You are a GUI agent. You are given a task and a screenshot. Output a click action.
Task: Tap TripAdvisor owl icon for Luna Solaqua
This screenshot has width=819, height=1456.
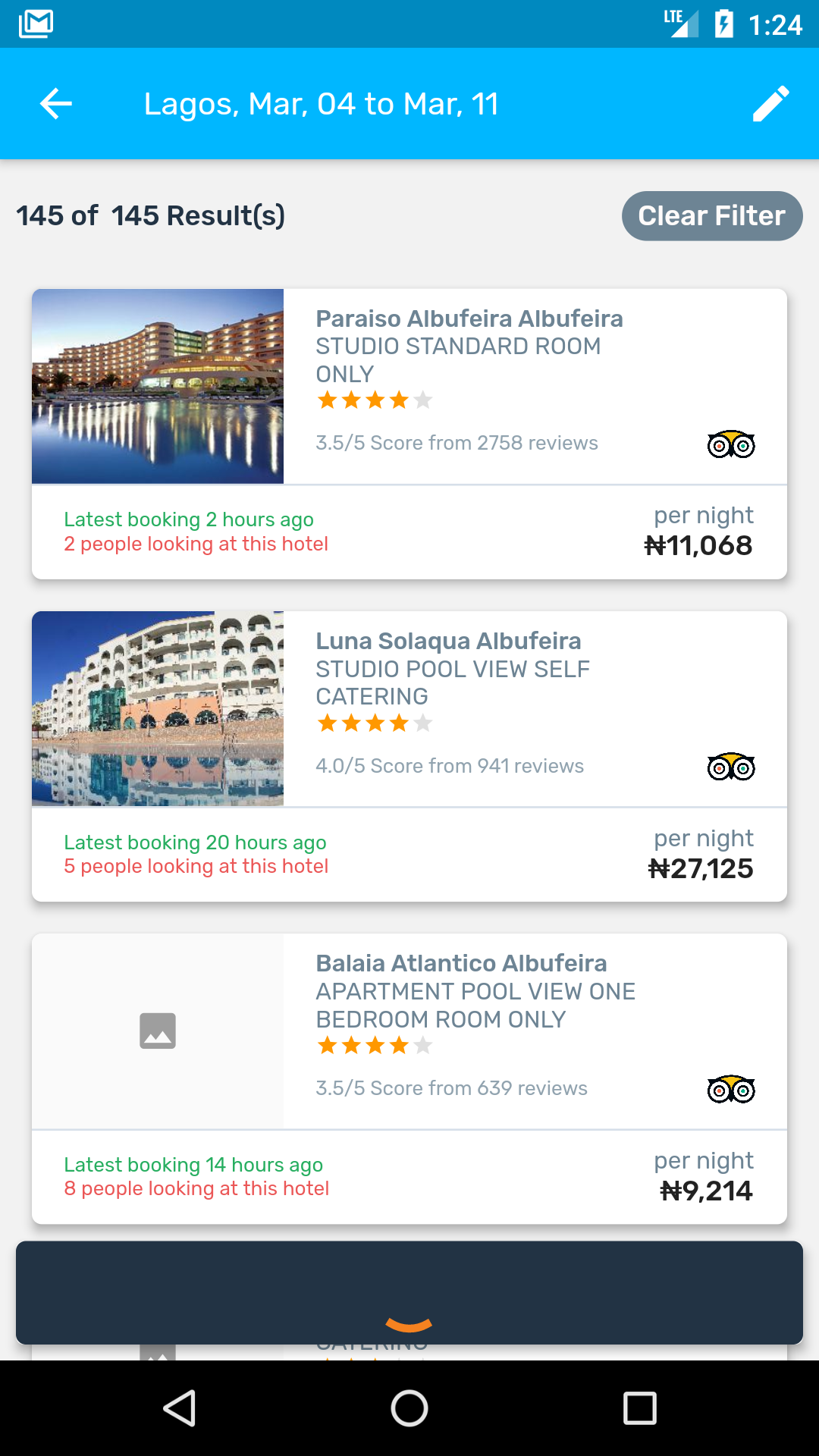[730, 767]
